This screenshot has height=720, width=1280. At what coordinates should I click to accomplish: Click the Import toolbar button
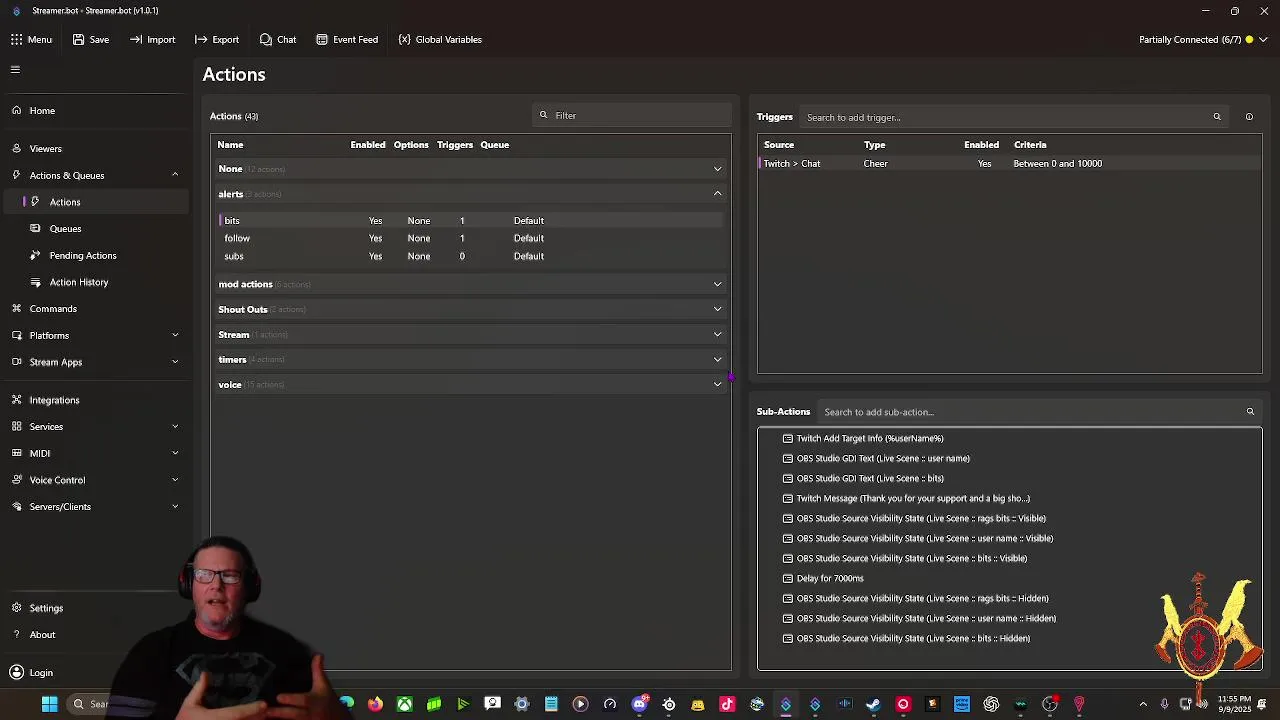[x=152, y=39]
